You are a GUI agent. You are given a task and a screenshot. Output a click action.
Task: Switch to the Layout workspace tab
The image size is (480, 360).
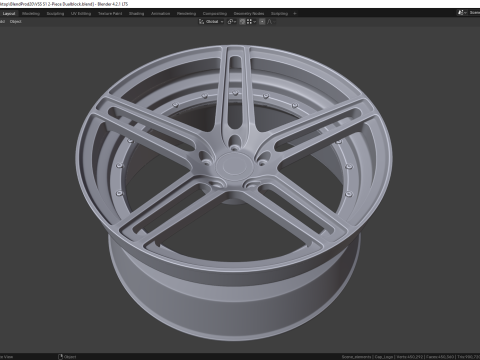(x=9, y=14)
